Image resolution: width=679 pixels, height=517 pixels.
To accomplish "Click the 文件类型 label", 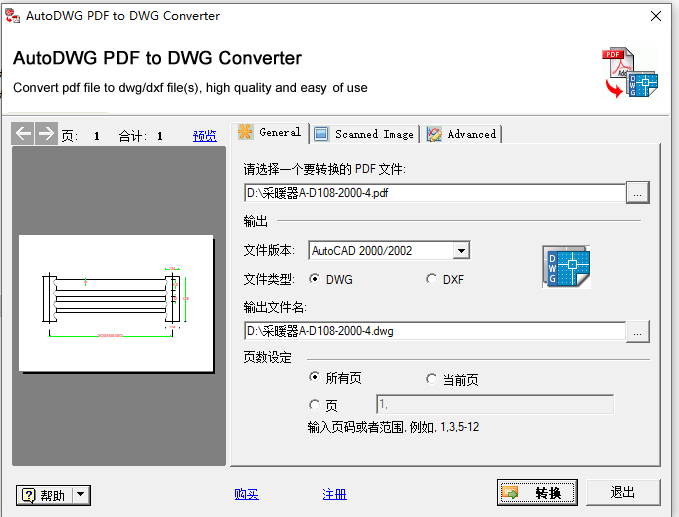I will [x=269, y=279].
